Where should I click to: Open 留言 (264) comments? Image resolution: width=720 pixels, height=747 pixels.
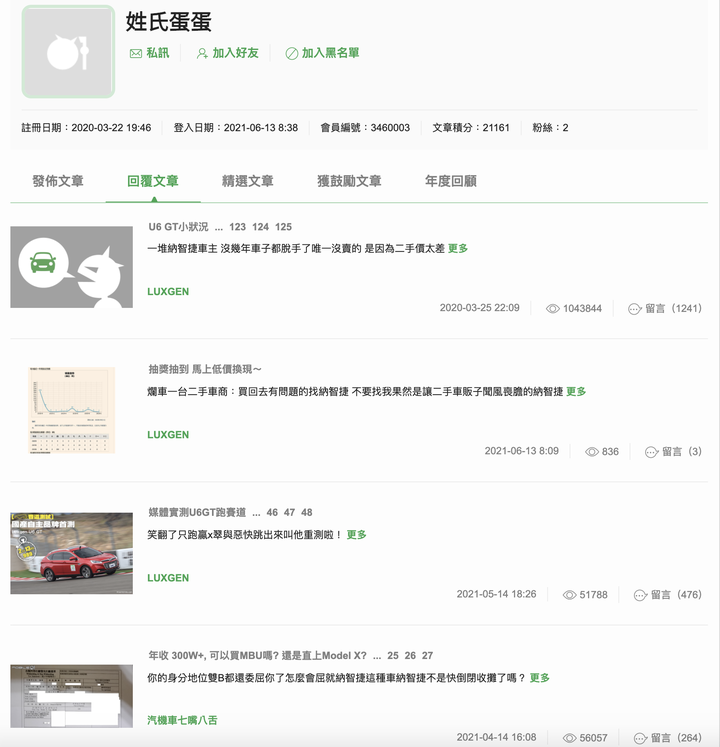tap(676, 738)
